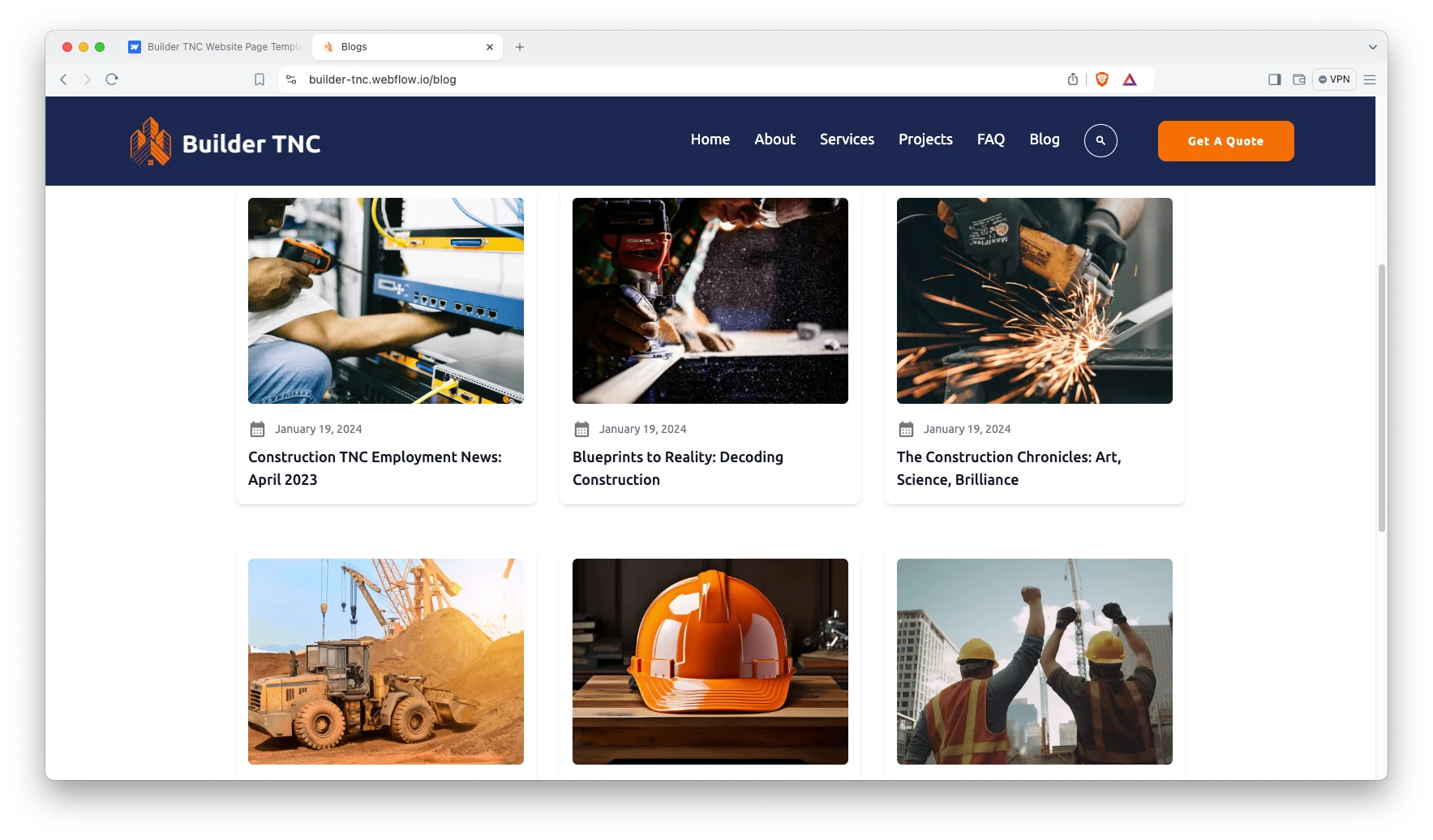Screen dimensions: 1433x840
Task: Click the page vertical scrollbar
Action: click(1381, 397)
